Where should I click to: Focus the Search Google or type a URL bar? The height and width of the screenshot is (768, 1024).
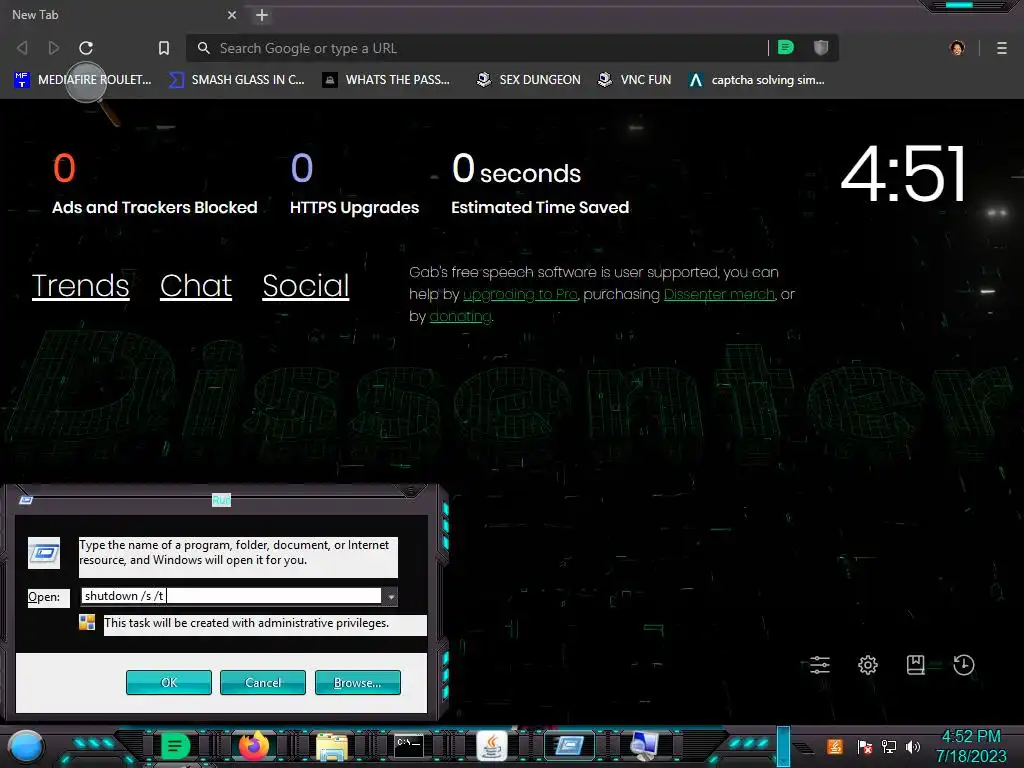(479, 48)
